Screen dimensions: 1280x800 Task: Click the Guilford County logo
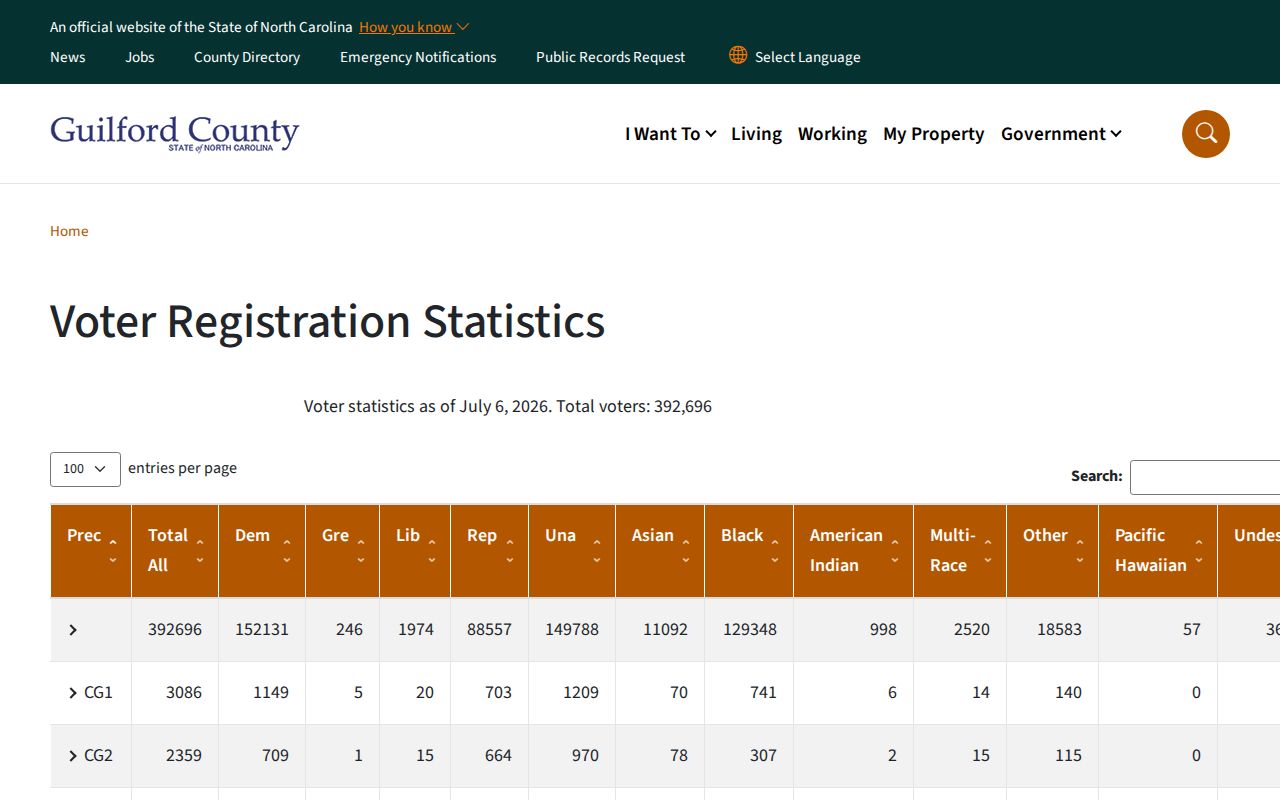click(175, 134)
